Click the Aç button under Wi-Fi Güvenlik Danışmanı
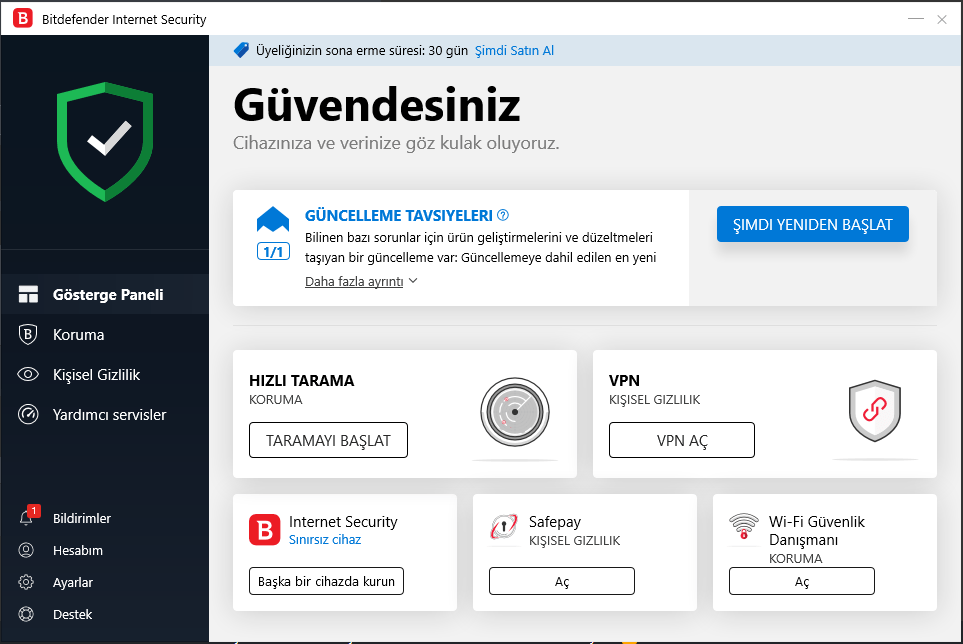Image resolution: width=963 pixels, height=644 pixels. coord(801,581)
